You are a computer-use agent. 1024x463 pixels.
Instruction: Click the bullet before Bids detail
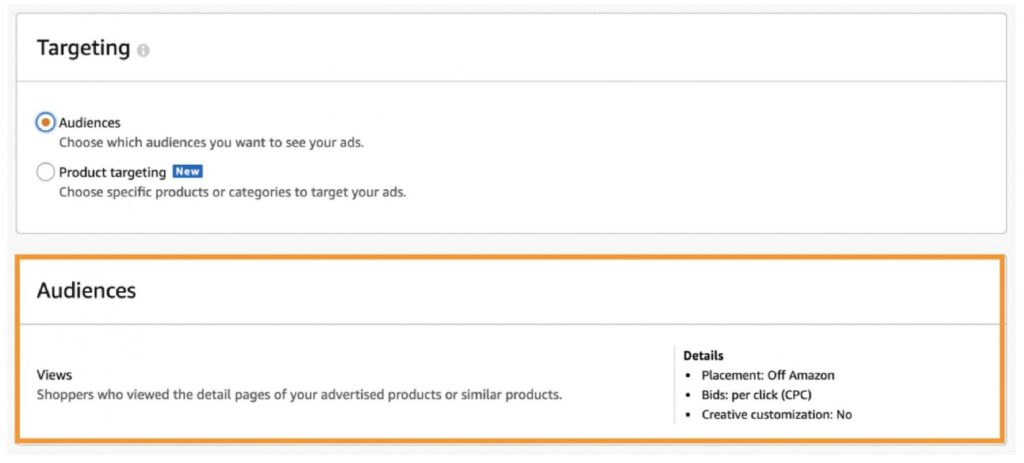tap(689, 396)
